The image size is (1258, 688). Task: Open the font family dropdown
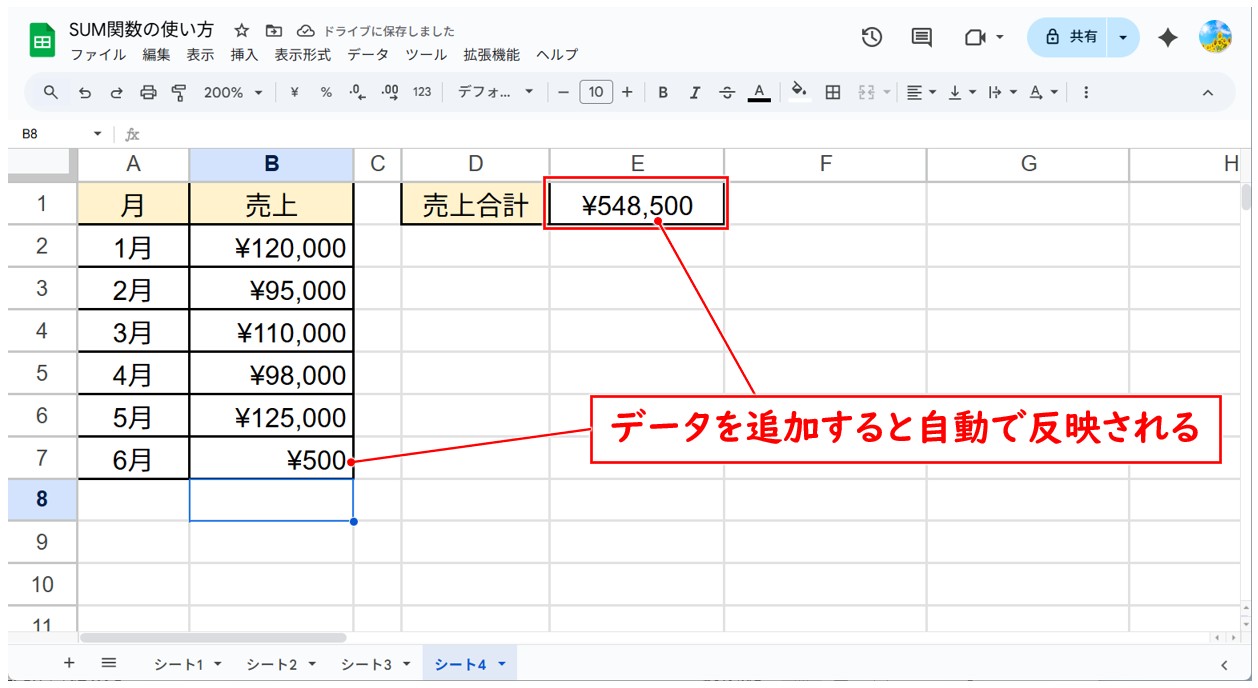(x=496, y=92)
